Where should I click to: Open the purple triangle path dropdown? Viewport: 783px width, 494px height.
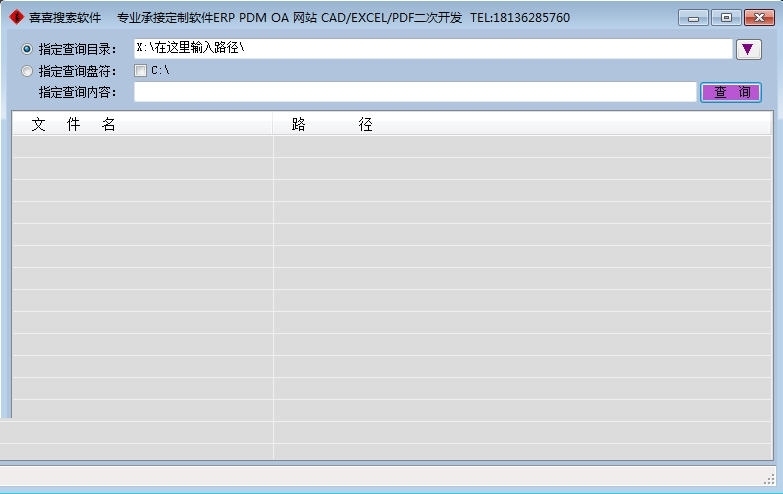tap(748, 49)
